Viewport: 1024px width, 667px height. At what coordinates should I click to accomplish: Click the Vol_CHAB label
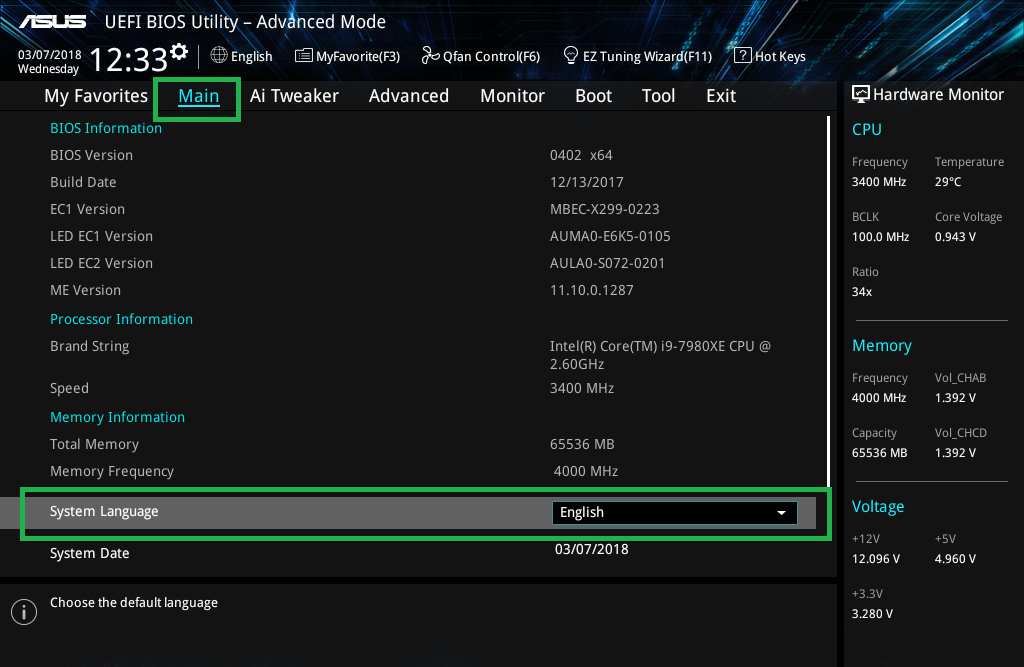tap(960, 378)
